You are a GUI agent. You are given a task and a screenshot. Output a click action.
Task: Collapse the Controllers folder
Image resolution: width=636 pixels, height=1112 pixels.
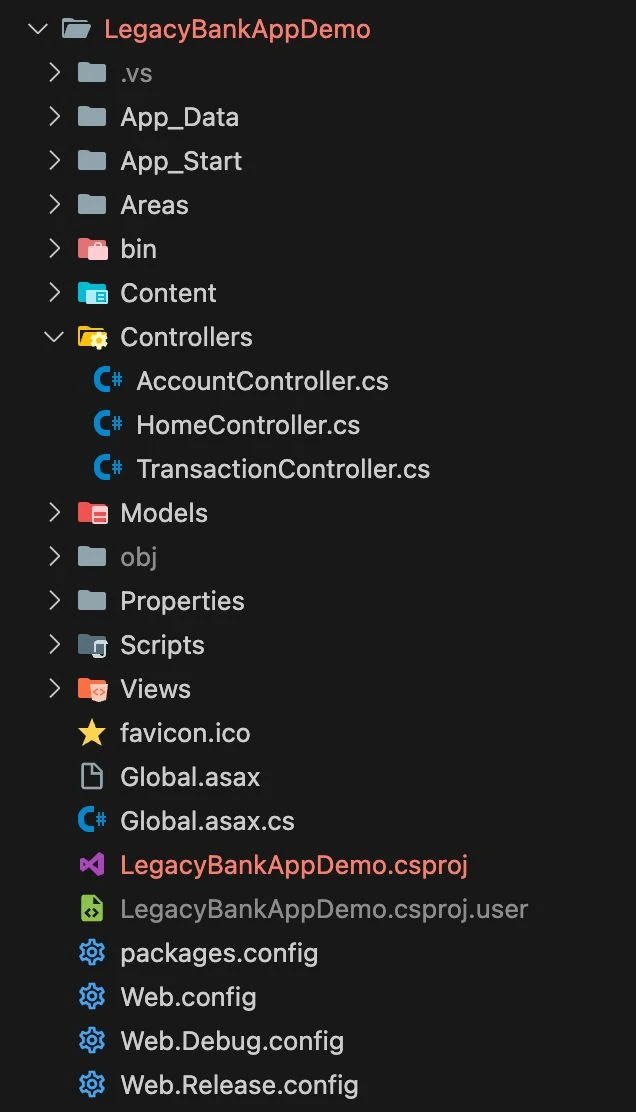[54, 337]
